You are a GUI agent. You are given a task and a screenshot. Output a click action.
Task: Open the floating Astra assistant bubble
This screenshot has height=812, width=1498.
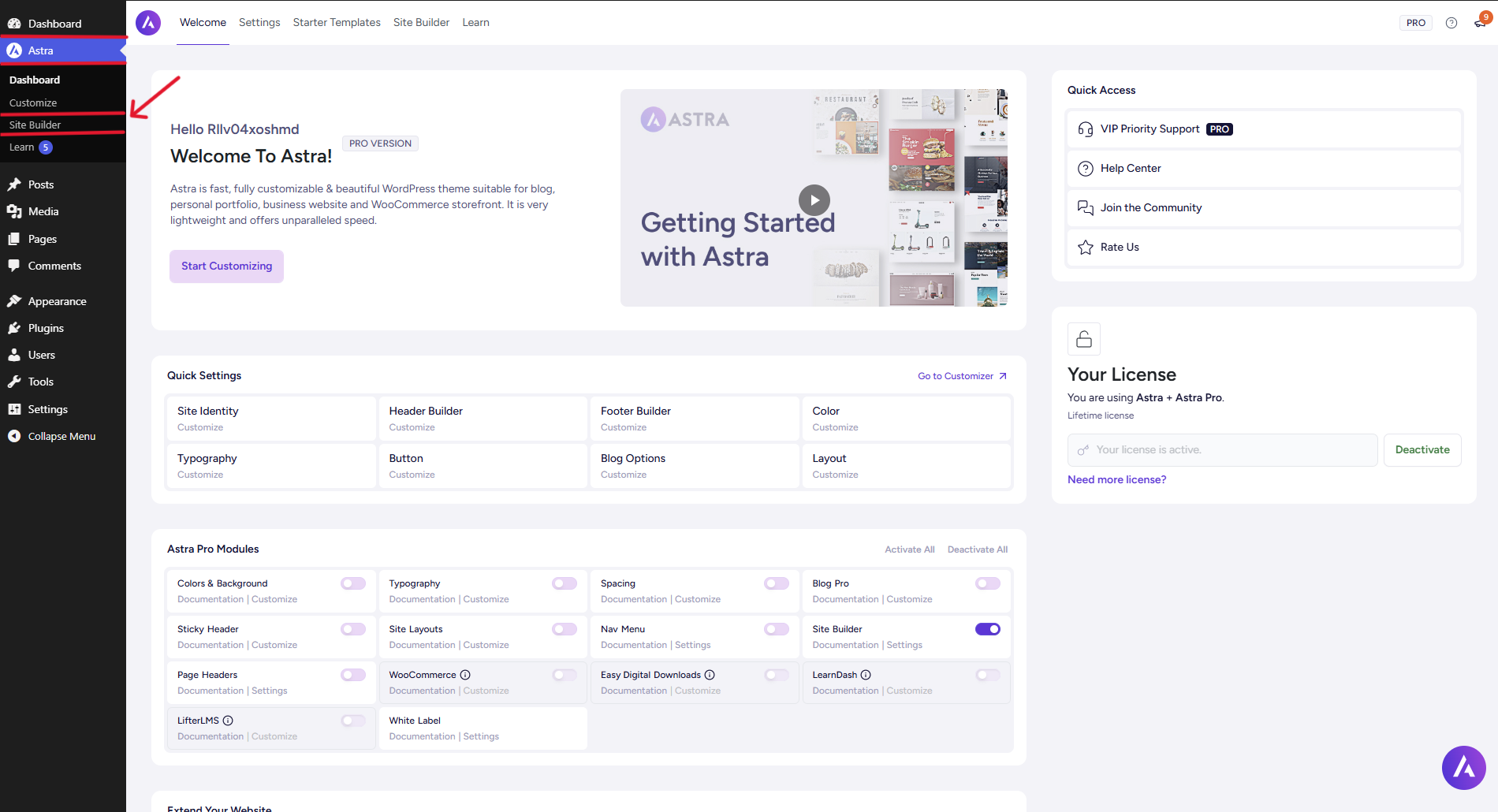tap(1464, 768)
